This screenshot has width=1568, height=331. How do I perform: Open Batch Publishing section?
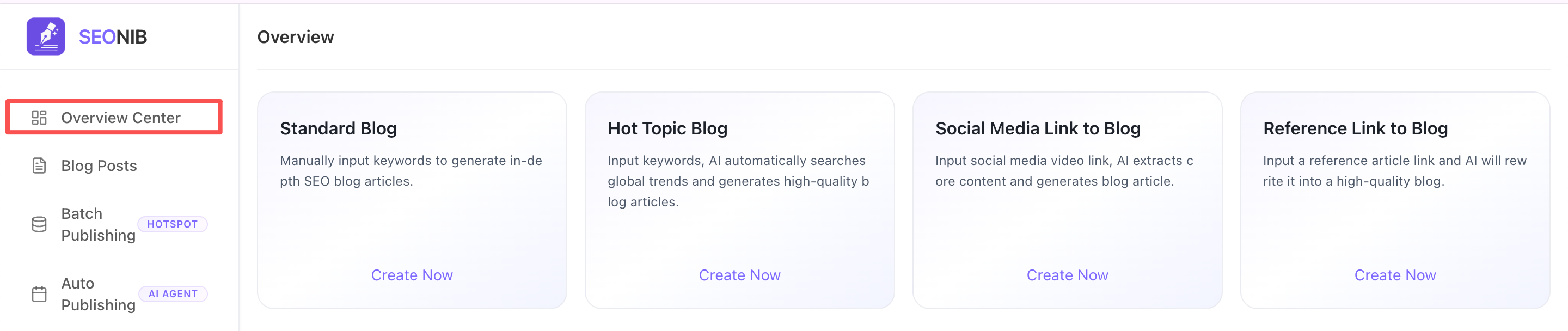tap(98, 224)
